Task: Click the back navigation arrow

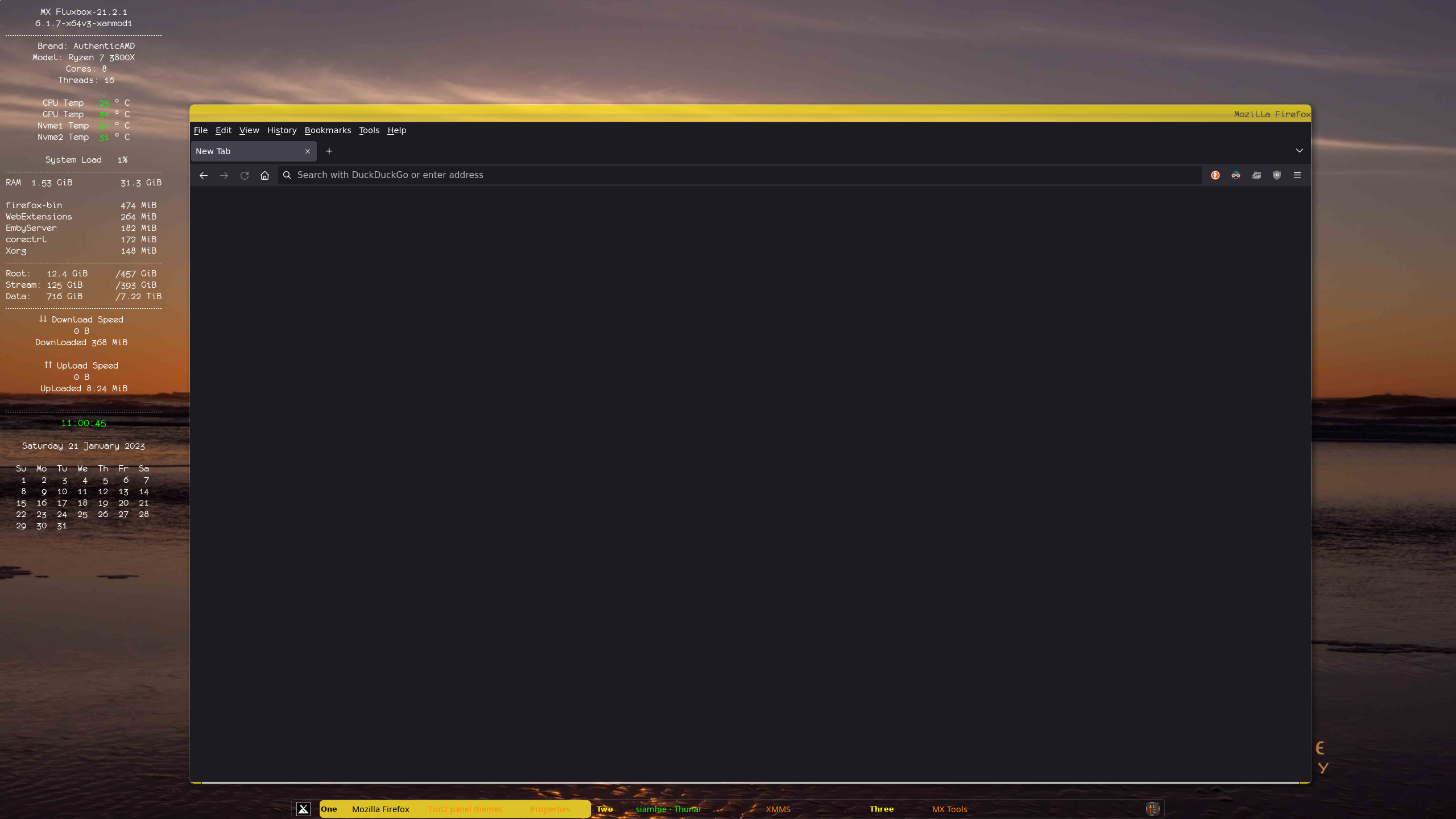Action: coord(203,175)
